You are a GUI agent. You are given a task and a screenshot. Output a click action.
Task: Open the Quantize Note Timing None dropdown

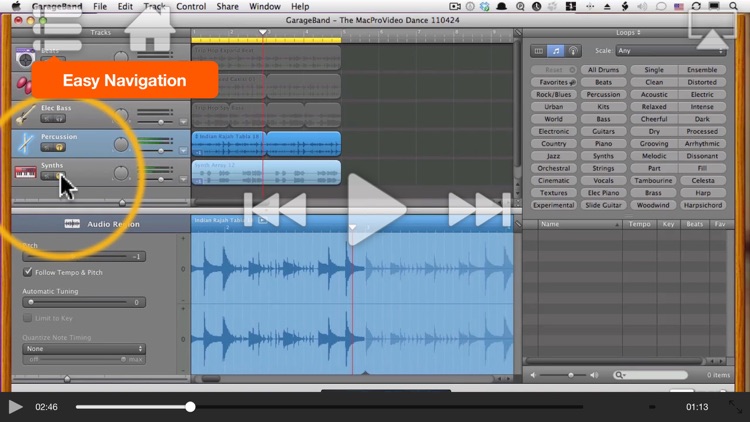pos(84,349)
